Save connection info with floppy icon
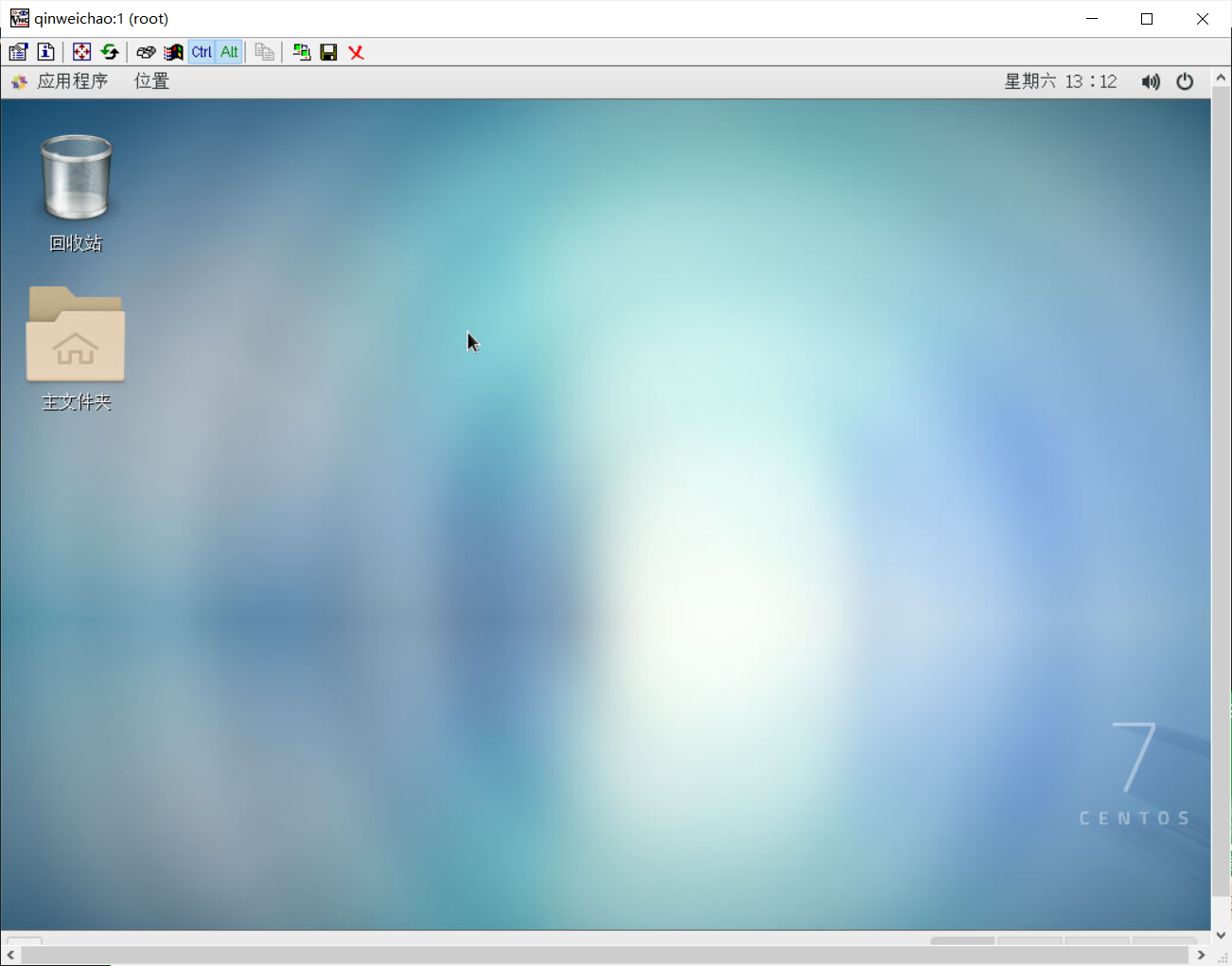Screen dimensions: 1232x966 click(328, 52)
